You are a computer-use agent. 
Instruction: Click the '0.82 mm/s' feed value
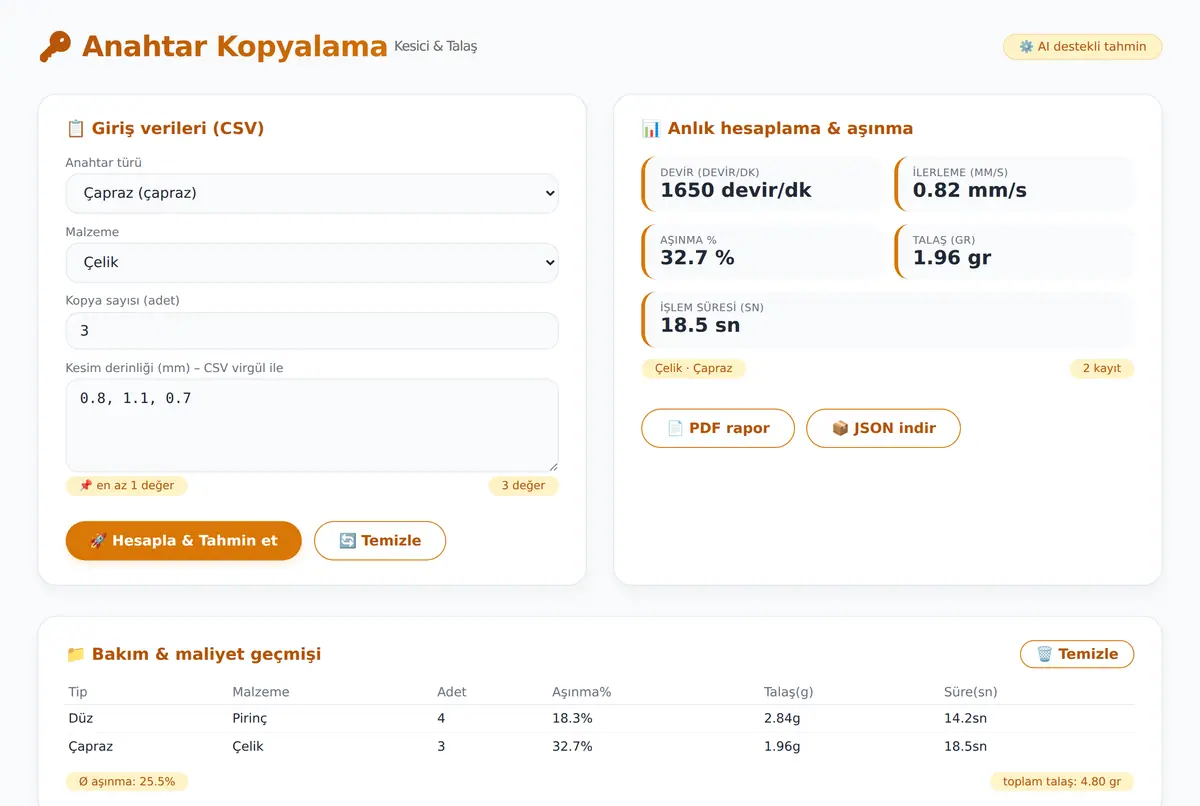coord(969,190)
